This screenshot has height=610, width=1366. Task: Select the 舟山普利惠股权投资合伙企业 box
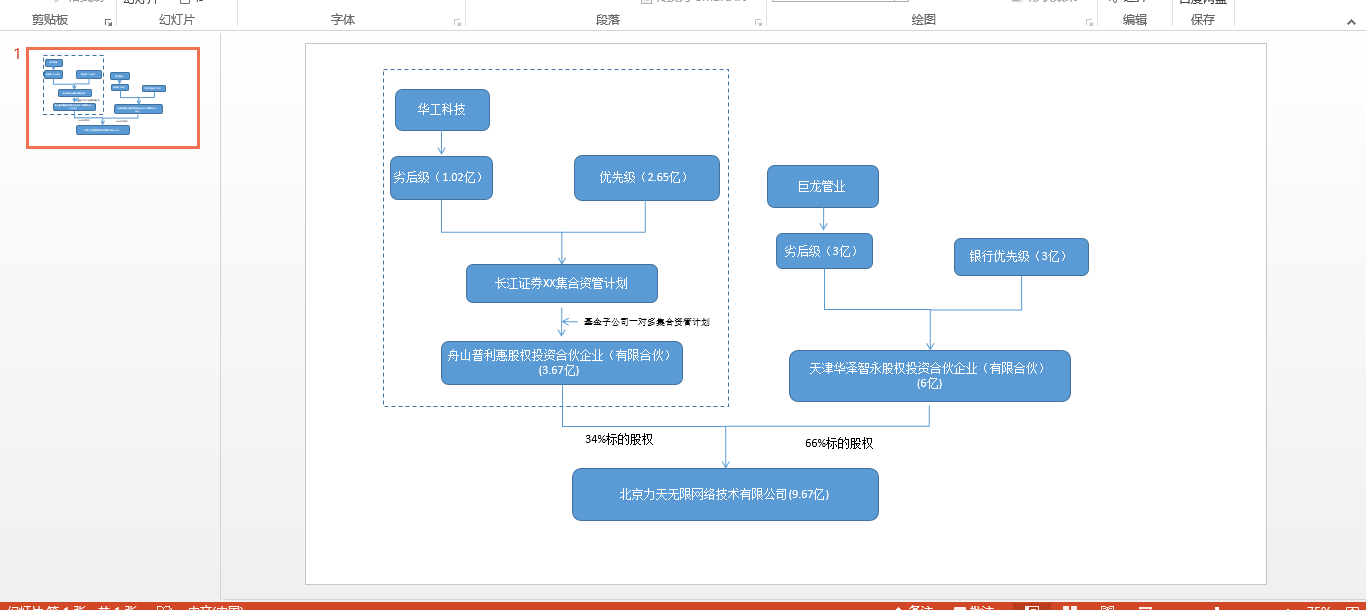click(x=562, y=363)
